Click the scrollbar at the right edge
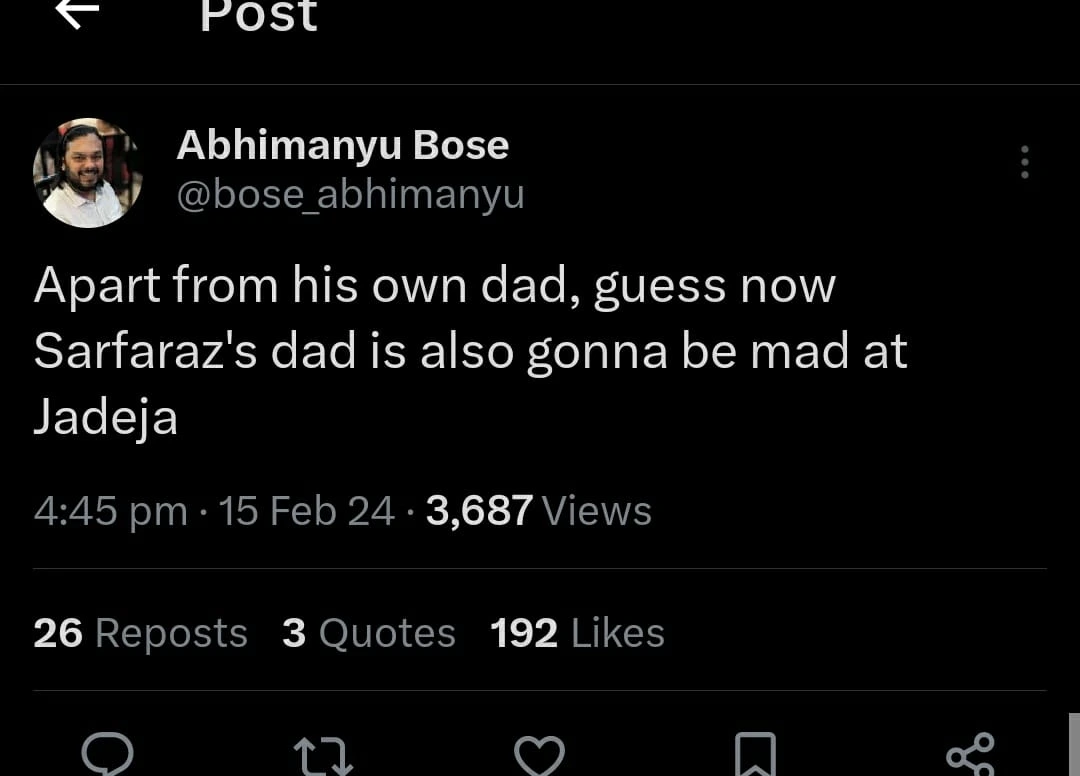 1073,744
